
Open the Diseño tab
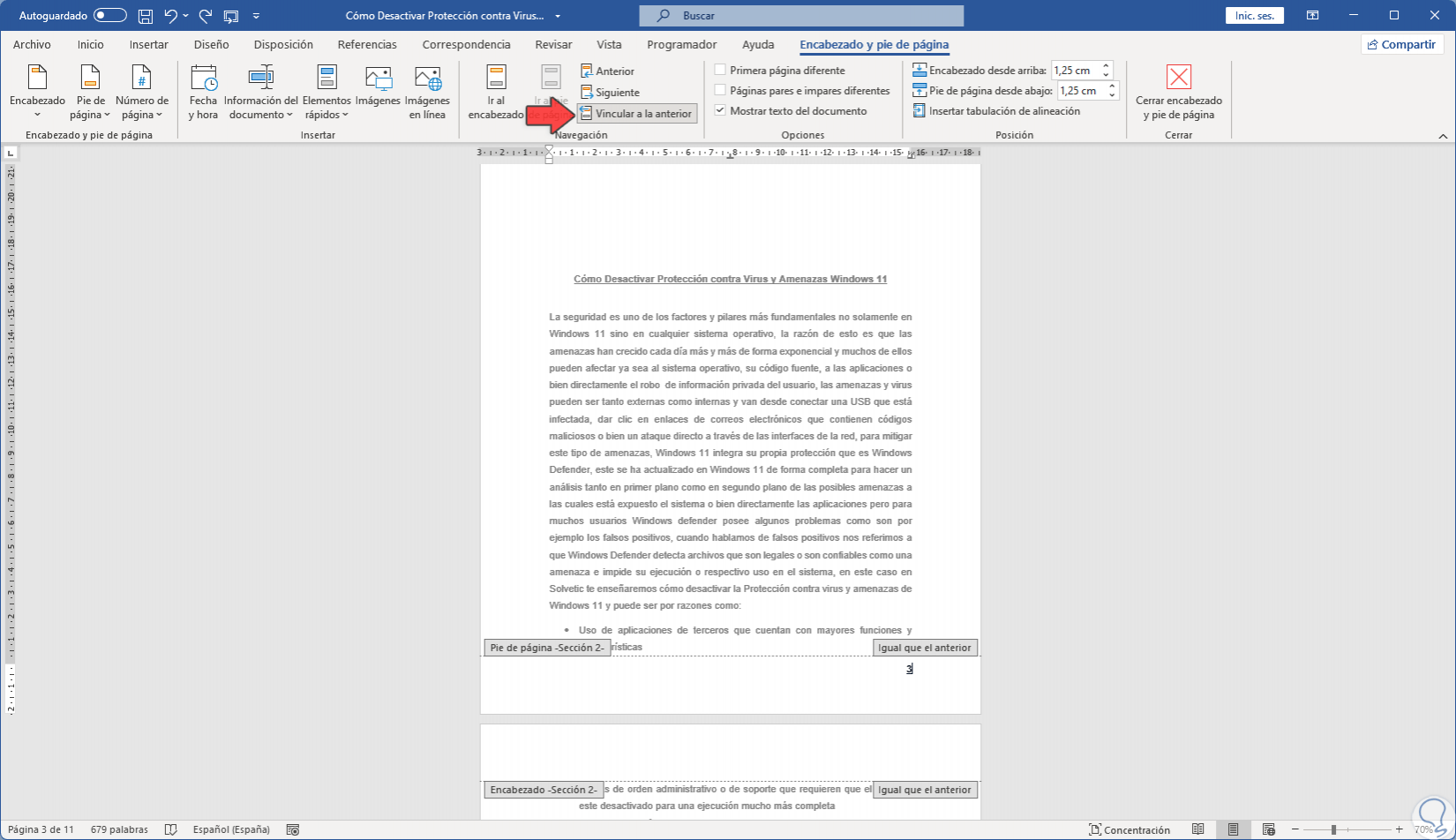click(x=212, y=44)
